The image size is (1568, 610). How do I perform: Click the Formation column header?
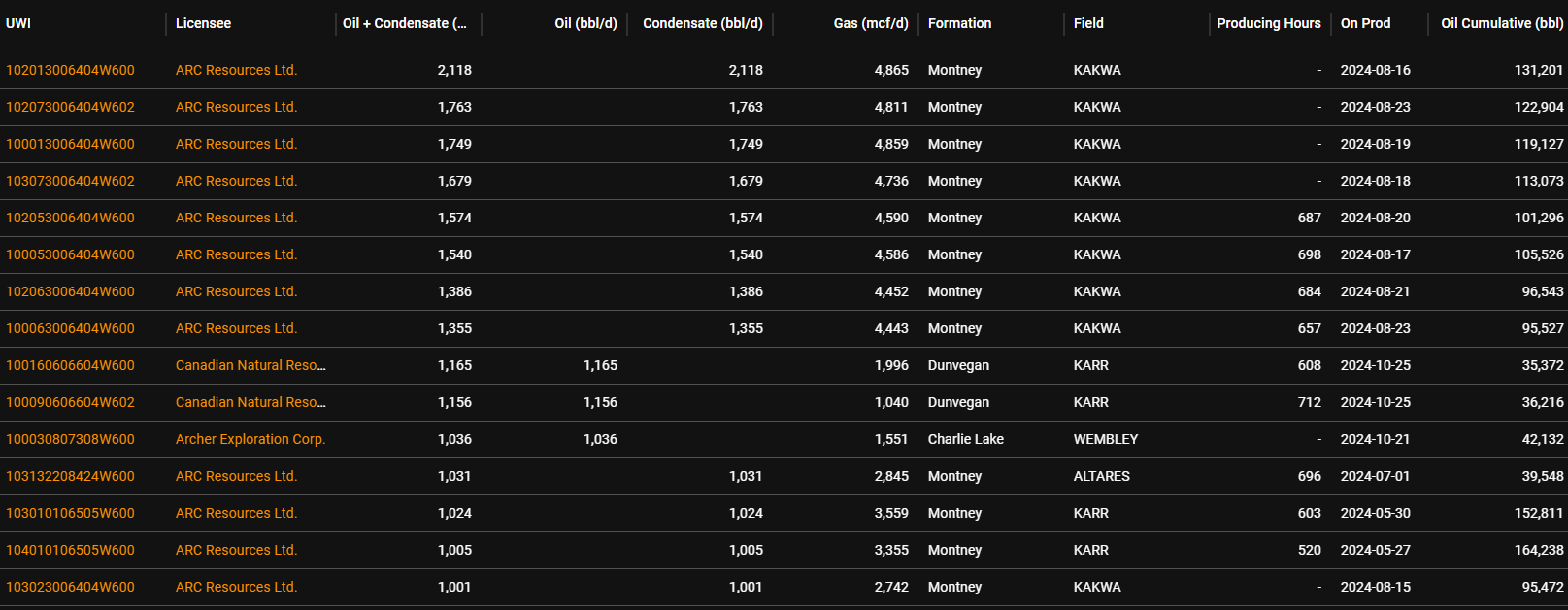pyautogui.click(x=959, y=23)
